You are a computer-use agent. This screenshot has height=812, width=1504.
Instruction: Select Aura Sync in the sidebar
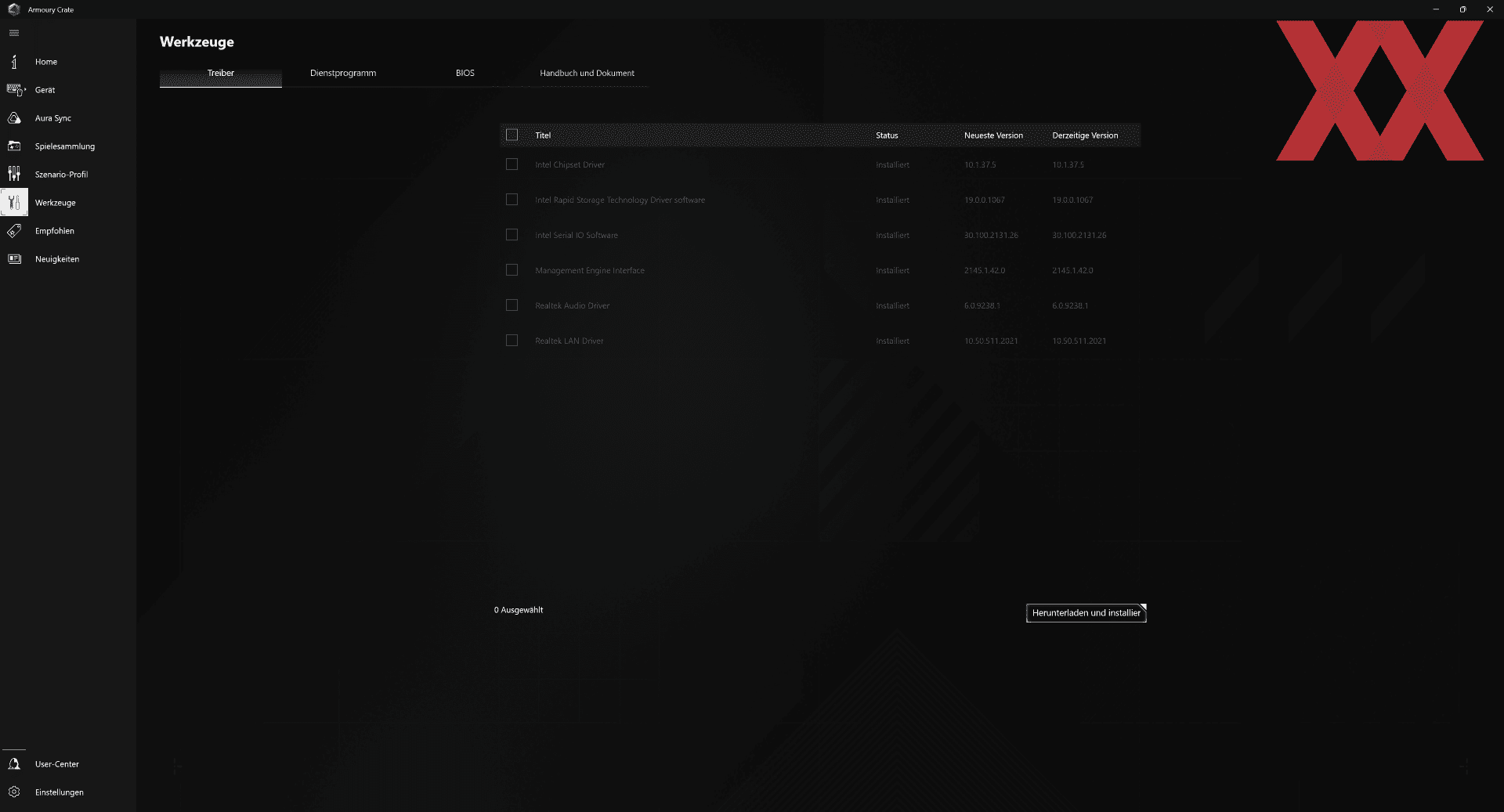coord(53,118)
